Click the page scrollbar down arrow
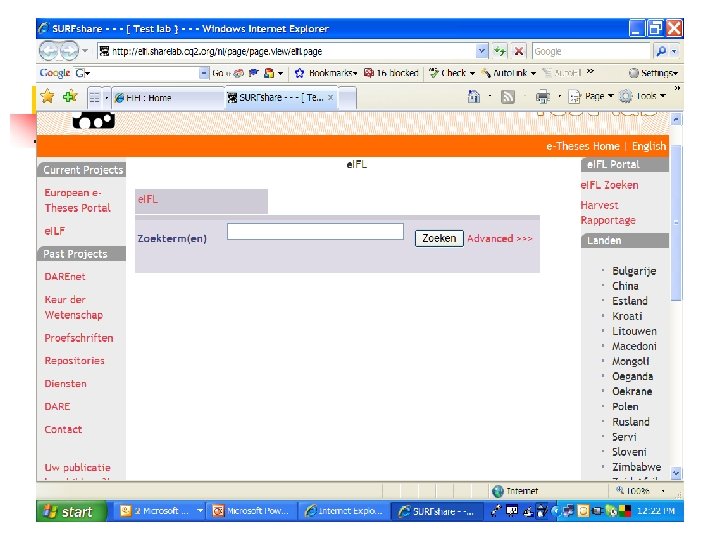The width and height of the screenshot is (720, 540). coord(676,473)
